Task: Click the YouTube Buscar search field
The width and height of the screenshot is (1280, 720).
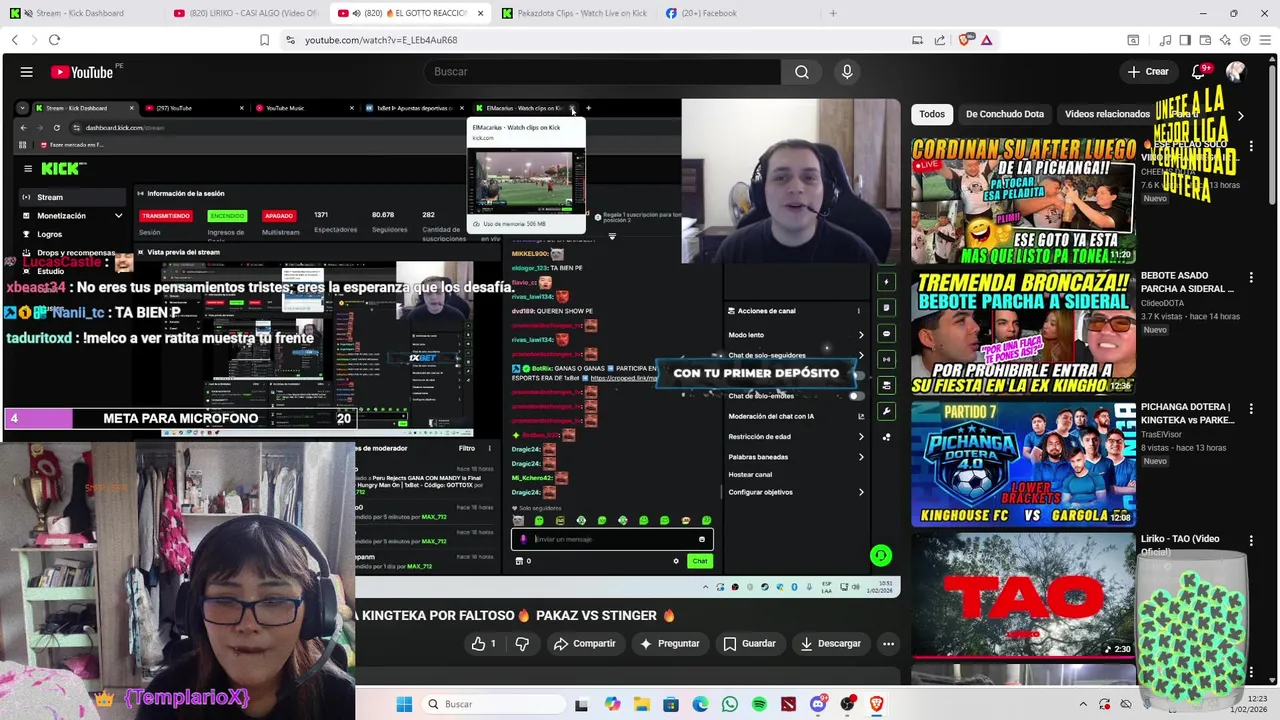Action: click(601, 72)
